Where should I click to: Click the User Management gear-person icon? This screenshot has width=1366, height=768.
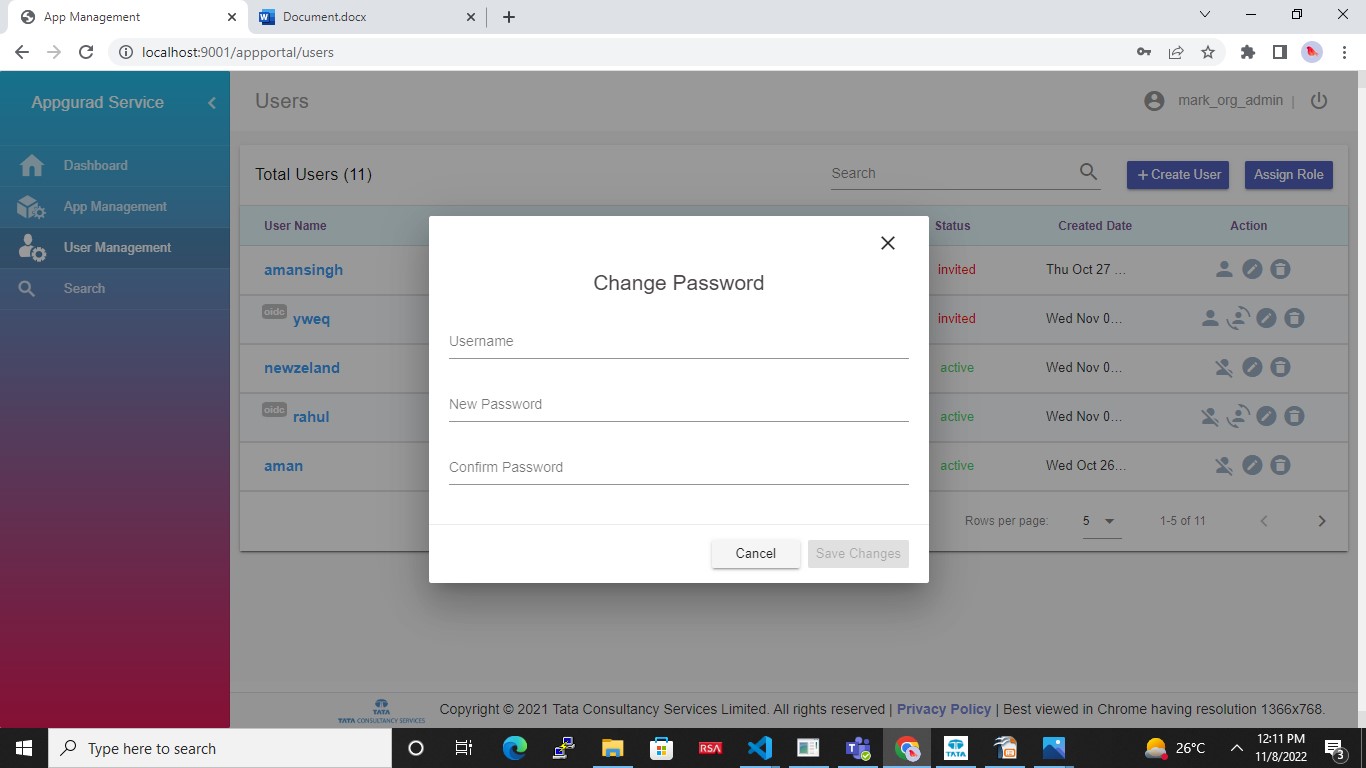[x=32, y=248]
